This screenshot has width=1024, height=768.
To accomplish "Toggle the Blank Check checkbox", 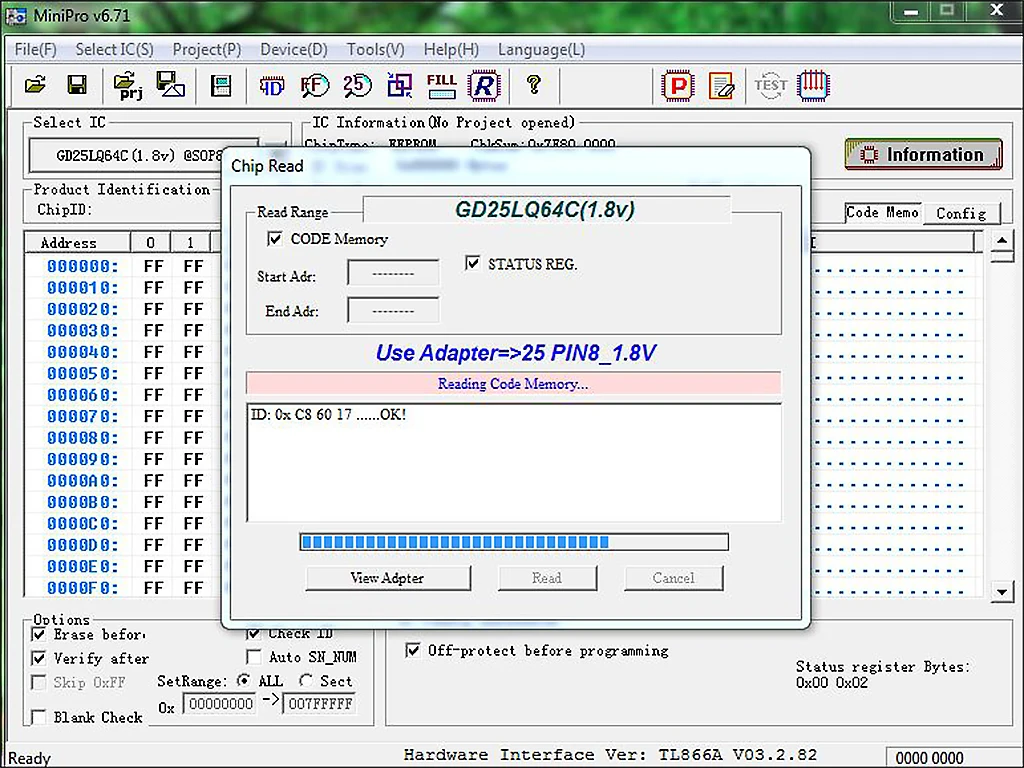I will [x=39, y=717].
